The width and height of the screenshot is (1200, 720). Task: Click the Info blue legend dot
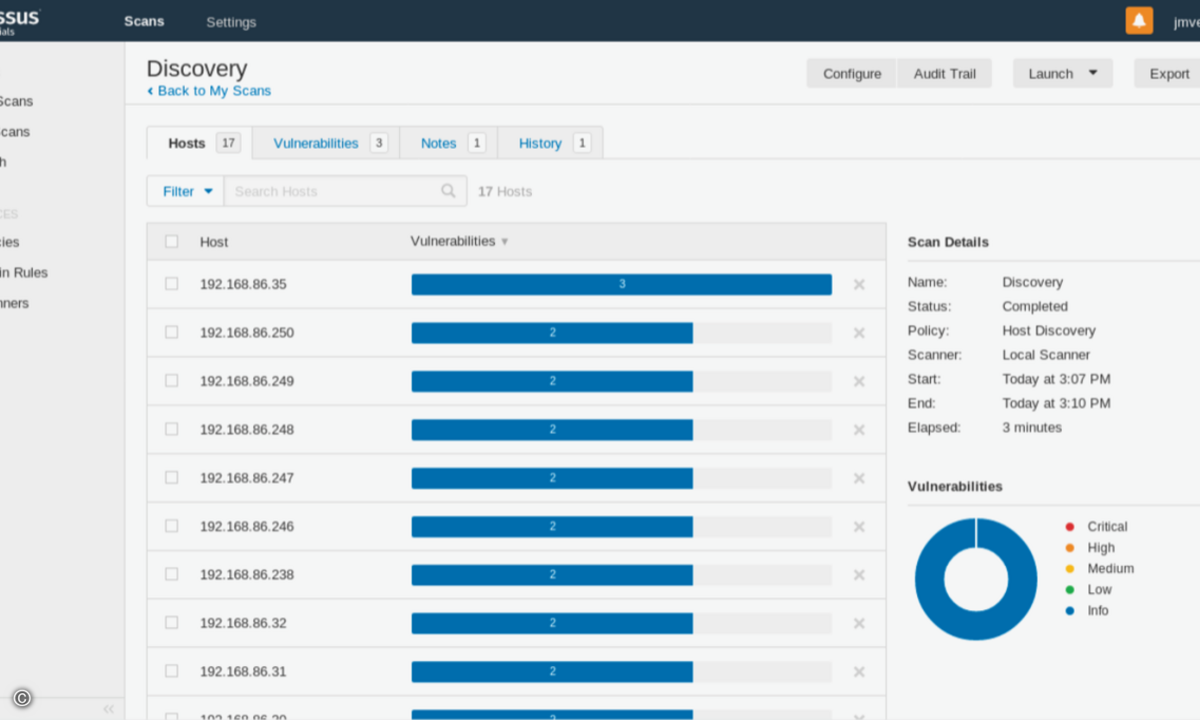tap(1070, 611)
